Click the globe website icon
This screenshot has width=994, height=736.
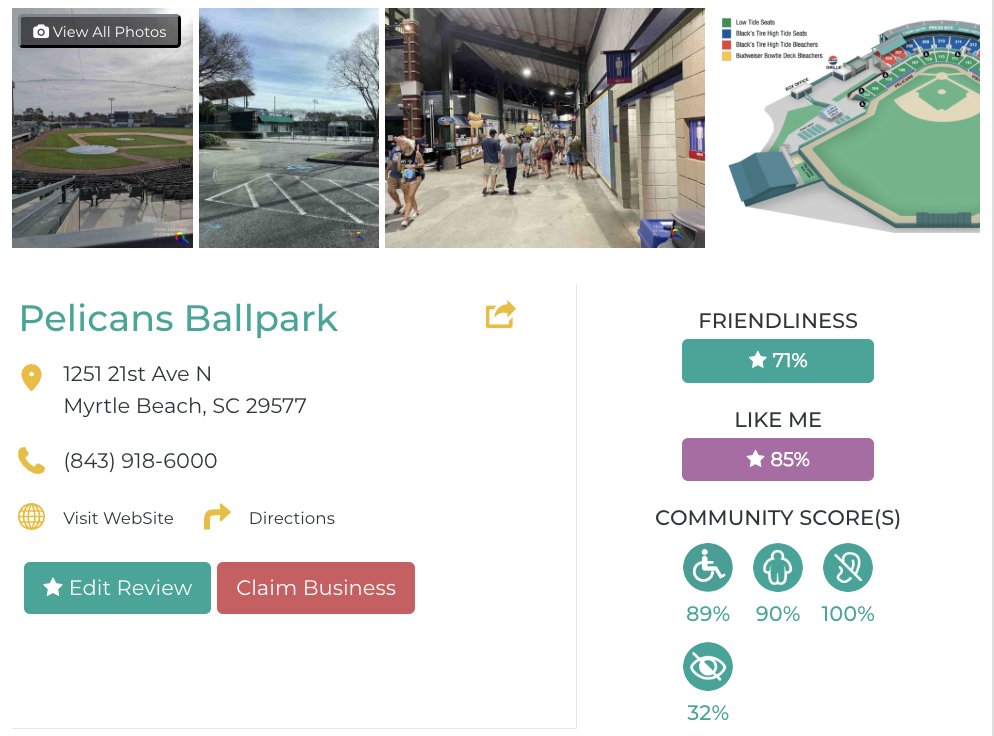point(32,517)
